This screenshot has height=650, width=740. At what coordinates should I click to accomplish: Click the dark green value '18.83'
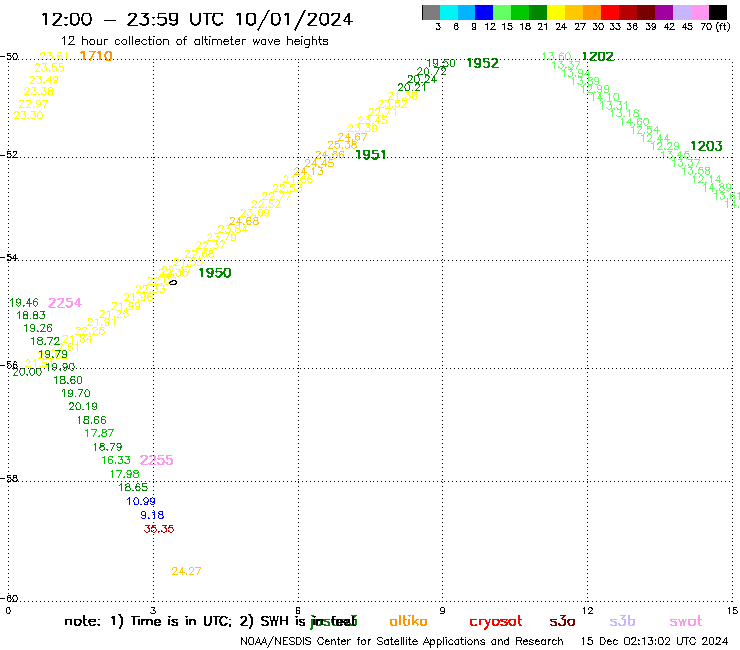point(31,315)
